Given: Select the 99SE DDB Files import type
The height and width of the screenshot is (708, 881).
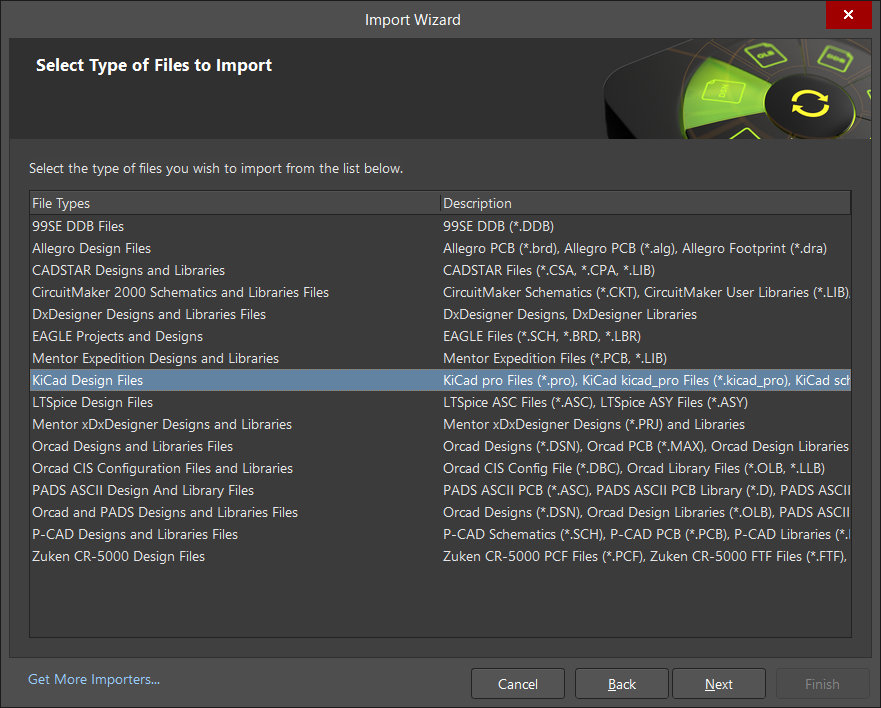Looking at the screenshot, I should click(x=77, y=226).
